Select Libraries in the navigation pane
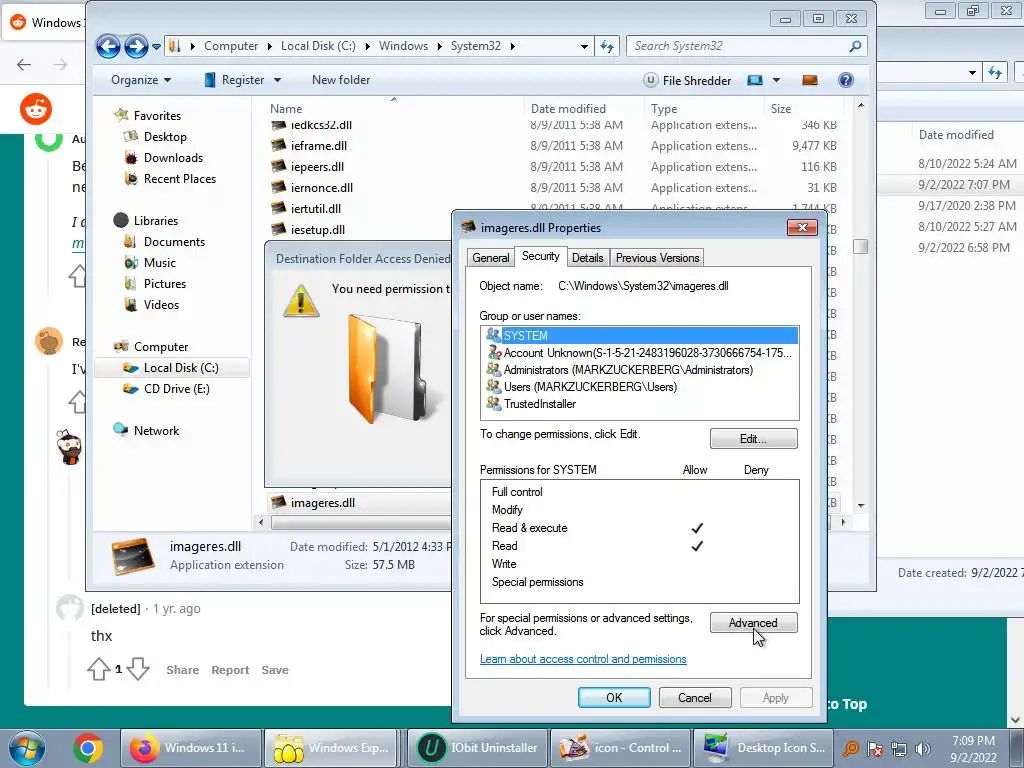 pyautogui.click(x=155, y=221)
